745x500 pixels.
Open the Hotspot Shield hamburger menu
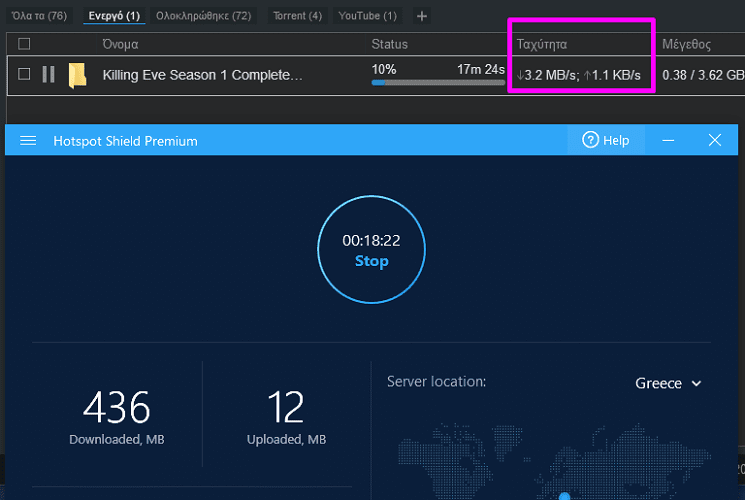[28, 141]
